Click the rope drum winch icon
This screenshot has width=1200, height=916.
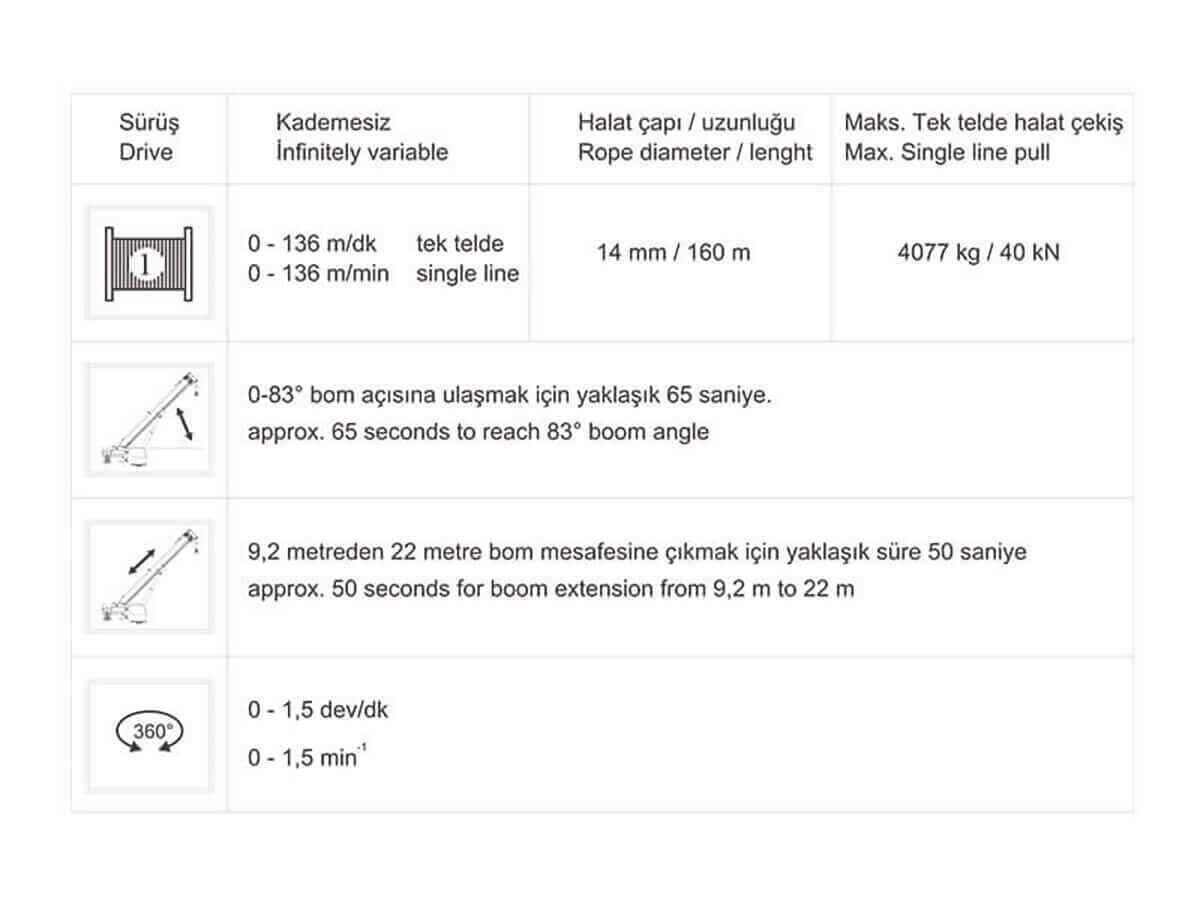tap(149, 262)
